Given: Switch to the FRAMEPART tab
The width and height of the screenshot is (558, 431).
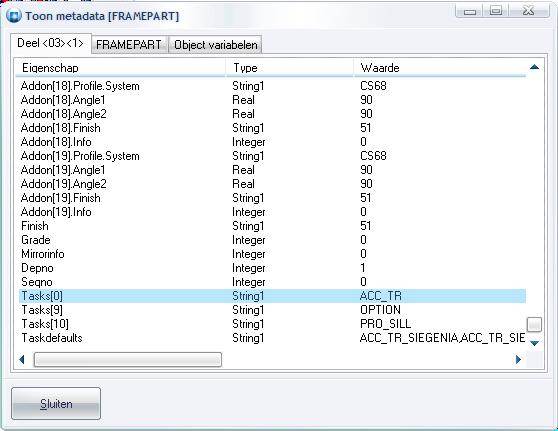Looking at the screenshot, I should [x=129, y=45].
